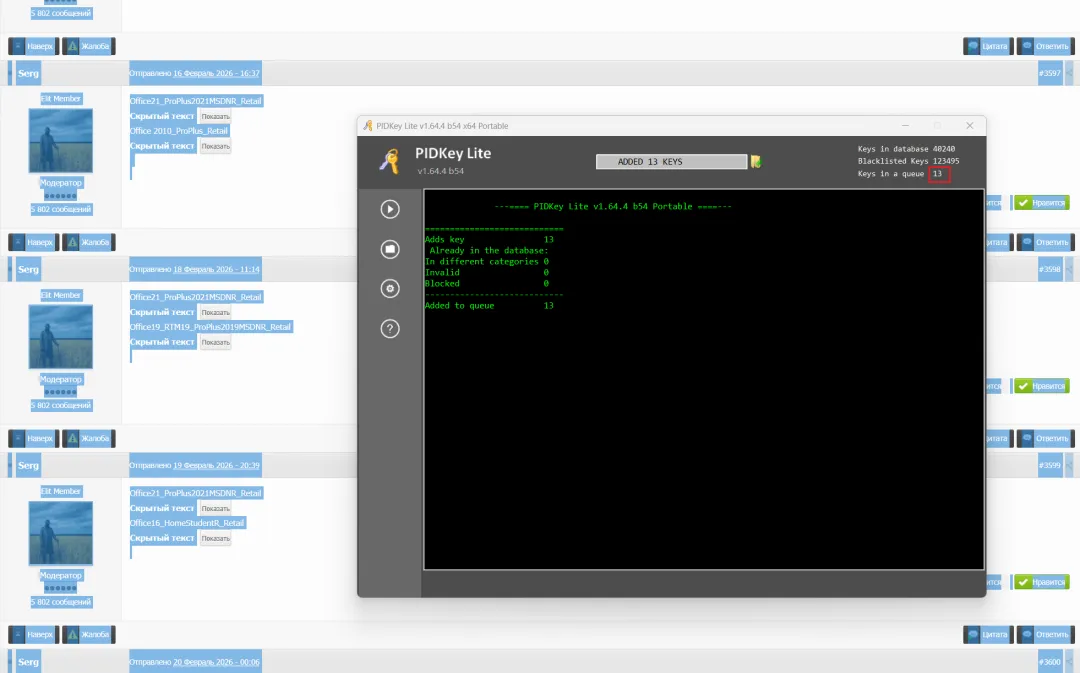This screenshot has height=673, width=1080.
Task: Open date link 20 Февраль 2026 - 00:06
Action: pos(216,662)
